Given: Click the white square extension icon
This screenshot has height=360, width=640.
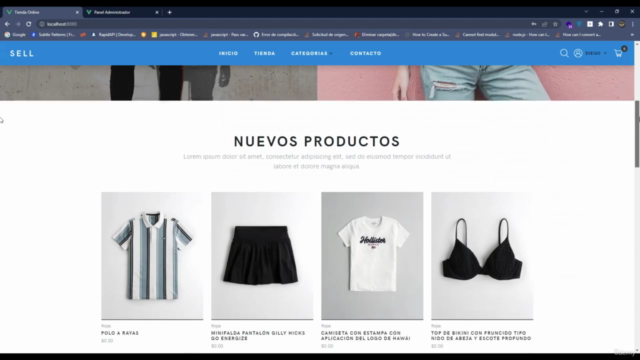Looking at the screenshot, I should [590, 24].
